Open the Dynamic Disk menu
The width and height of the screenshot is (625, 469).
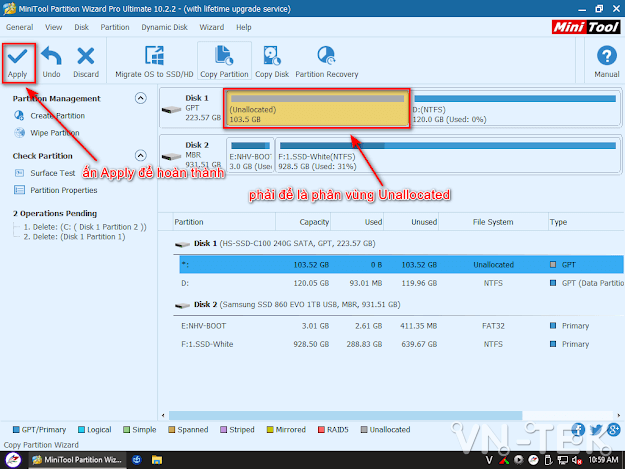(x=164, y=27)
